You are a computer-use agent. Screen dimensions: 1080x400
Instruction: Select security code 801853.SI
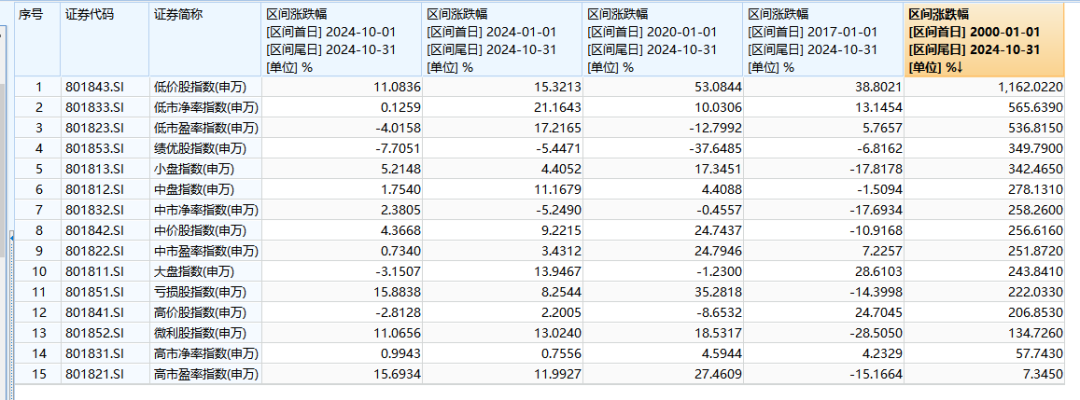click(93, 148)
